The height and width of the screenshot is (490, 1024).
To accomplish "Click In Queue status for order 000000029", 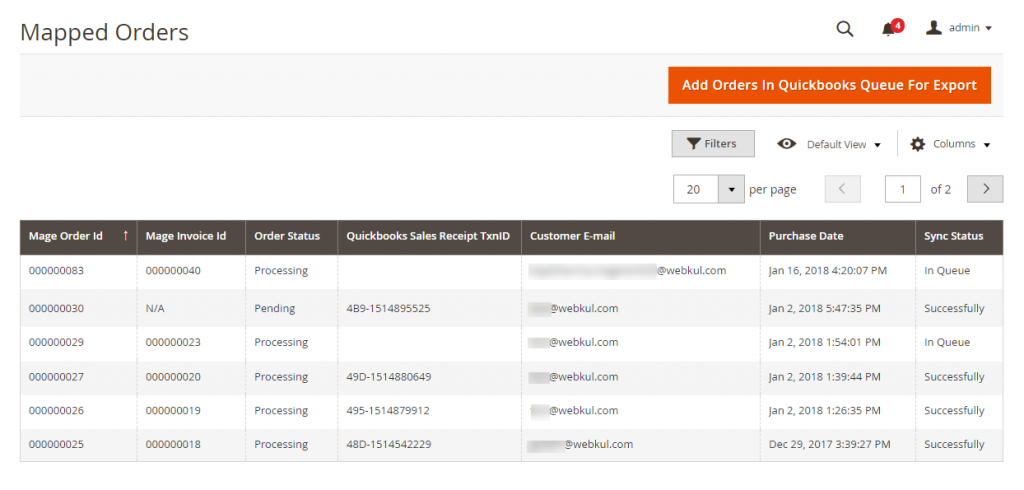I will [x=947, y=342].
